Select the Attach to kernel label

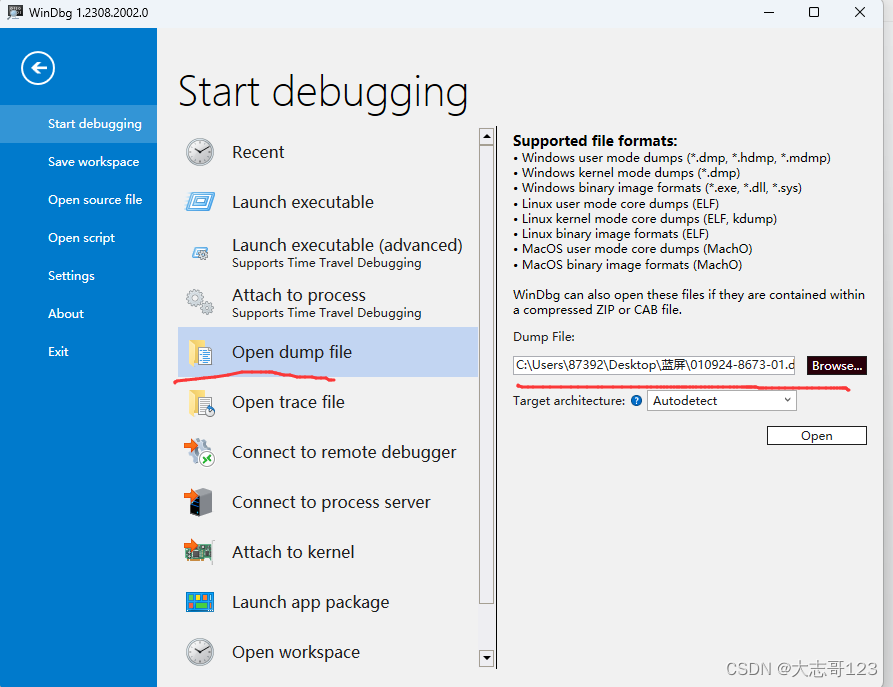coord(293,553)
